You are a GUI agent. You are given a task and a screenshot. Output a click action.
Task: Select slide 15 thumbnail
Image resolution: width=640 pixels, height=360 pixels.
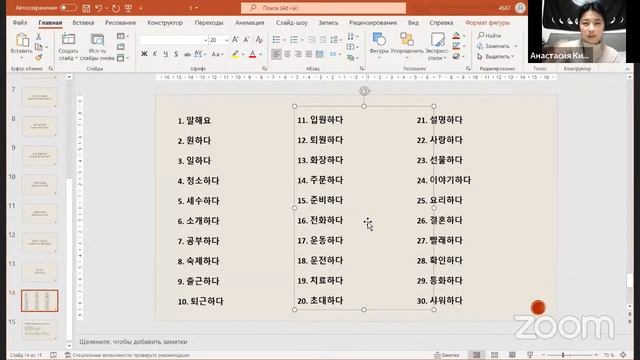click(x=39, y=330)
